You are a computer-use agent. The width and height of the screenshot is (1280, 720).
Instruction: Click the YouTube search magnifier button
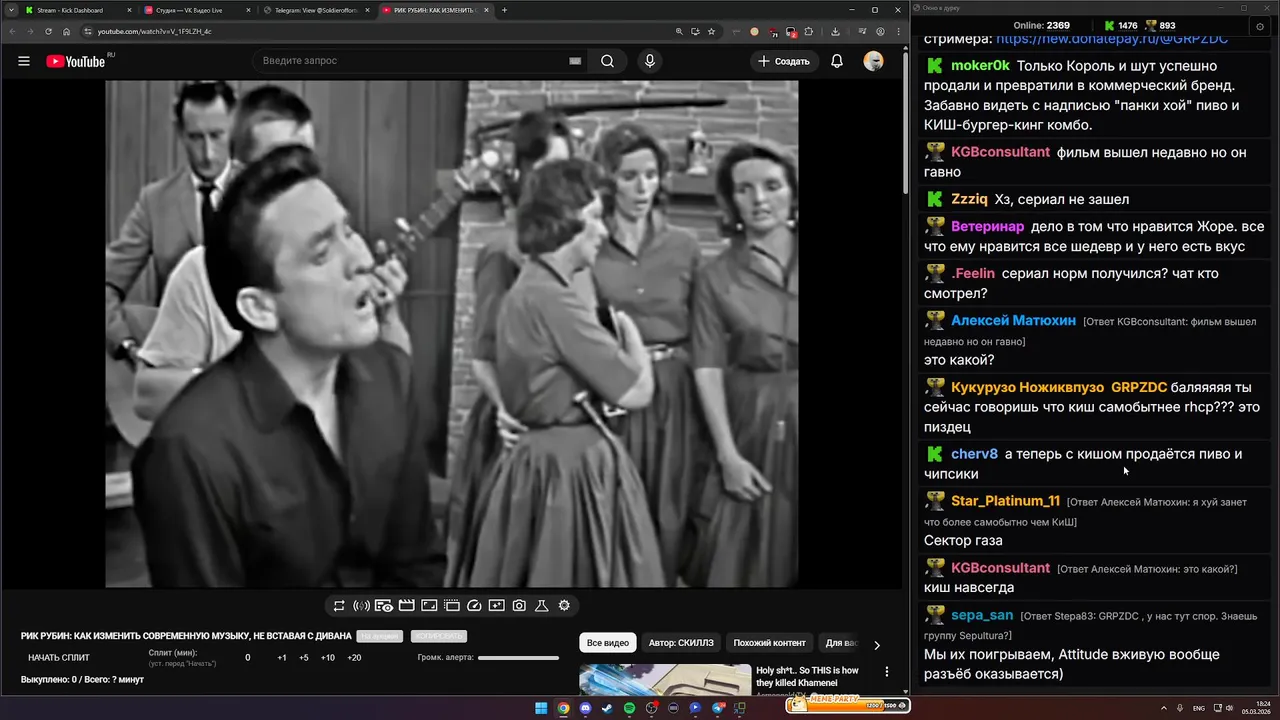(x=607, y=61)
